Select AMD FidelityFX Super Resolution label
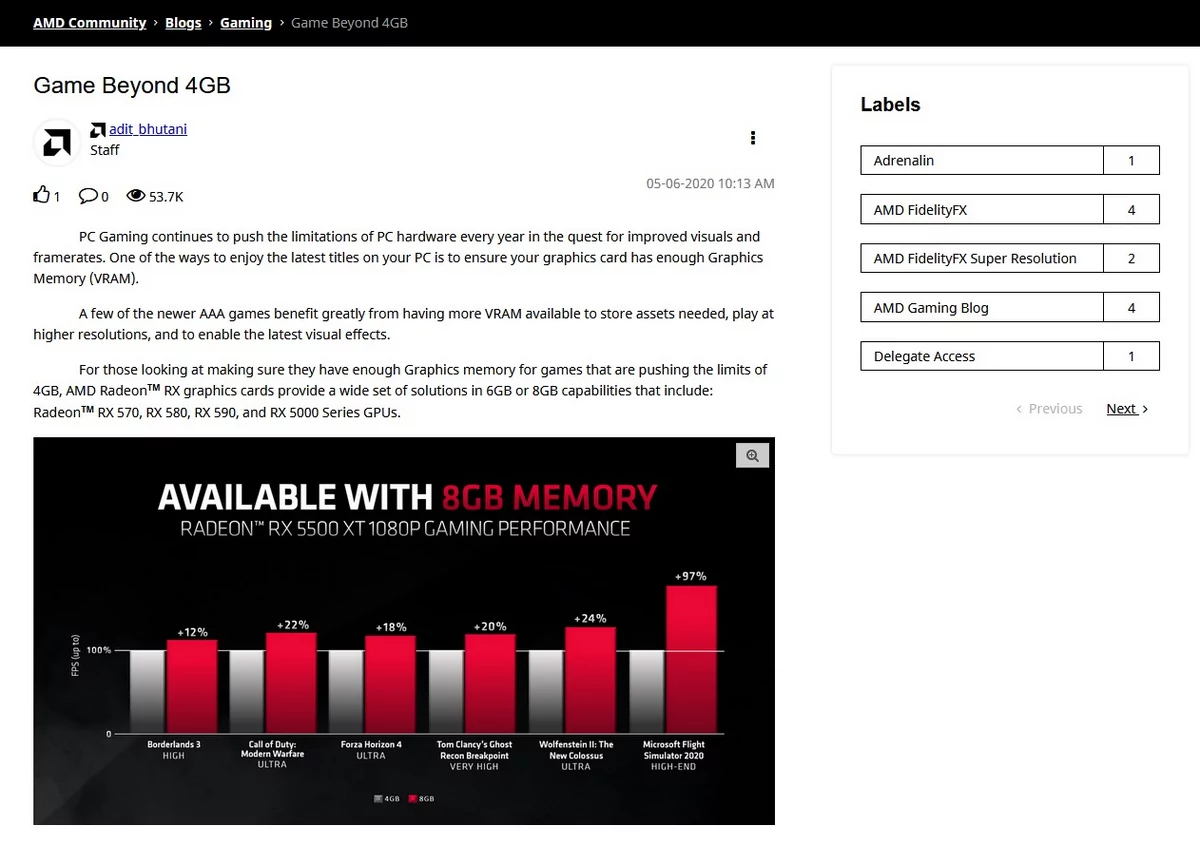Viewport: 1200px width, 845px height. tap(981, 258)
